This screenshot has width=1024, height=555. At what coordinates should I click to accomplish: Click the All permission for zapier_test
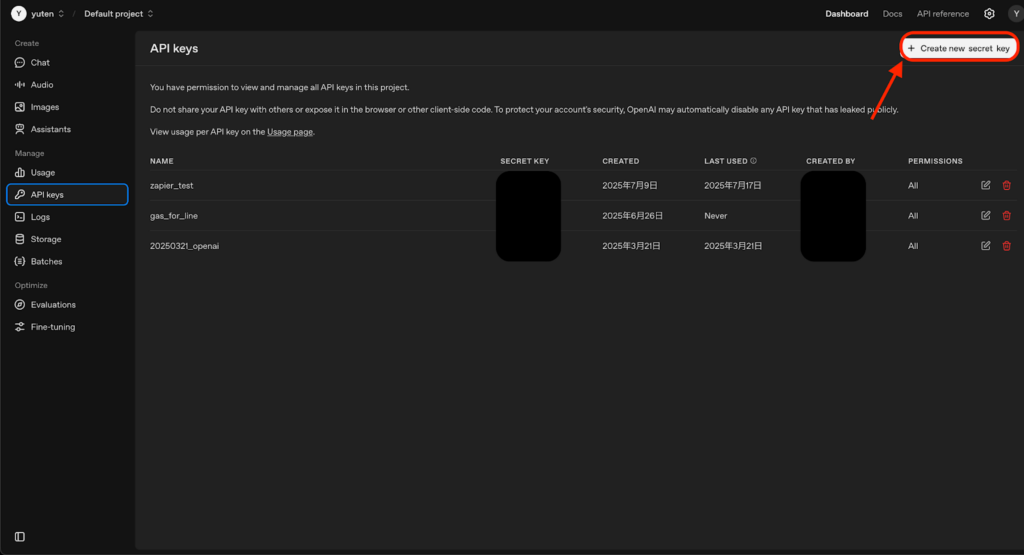click(x=913, y=185)
